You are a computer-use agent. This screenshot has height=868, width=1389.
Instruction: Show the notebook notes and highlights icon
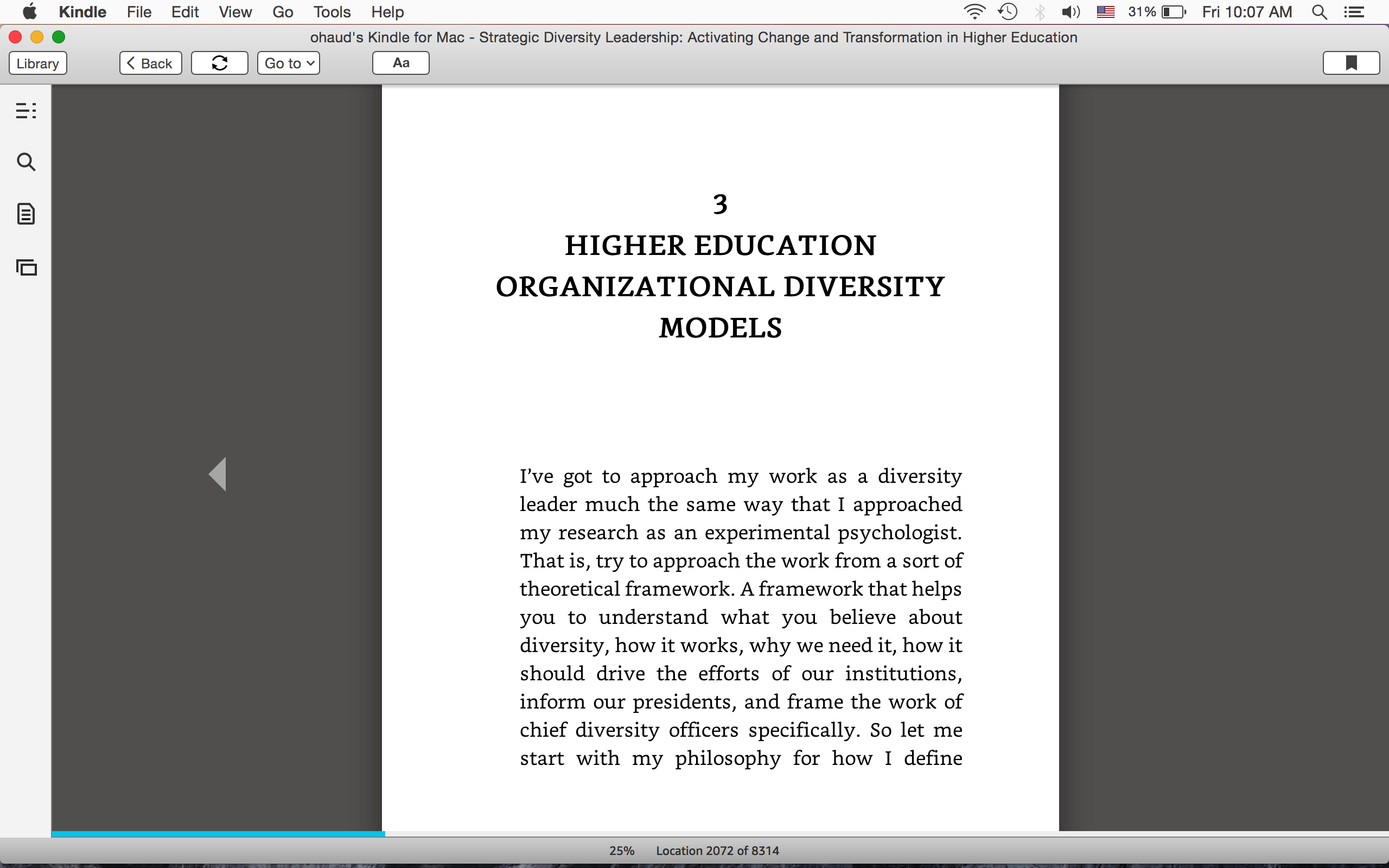pos(26,214)
